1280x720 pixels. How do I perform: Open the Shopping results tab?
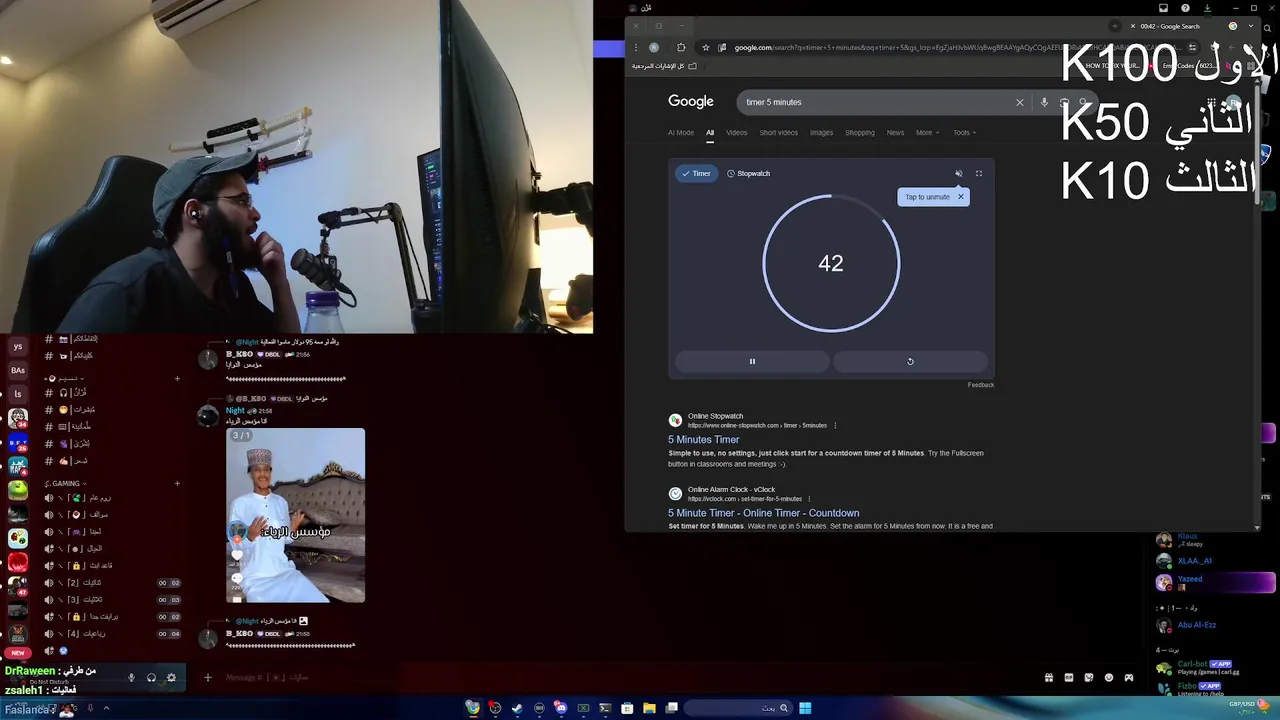pyautogui.click(x=859, y=132)
